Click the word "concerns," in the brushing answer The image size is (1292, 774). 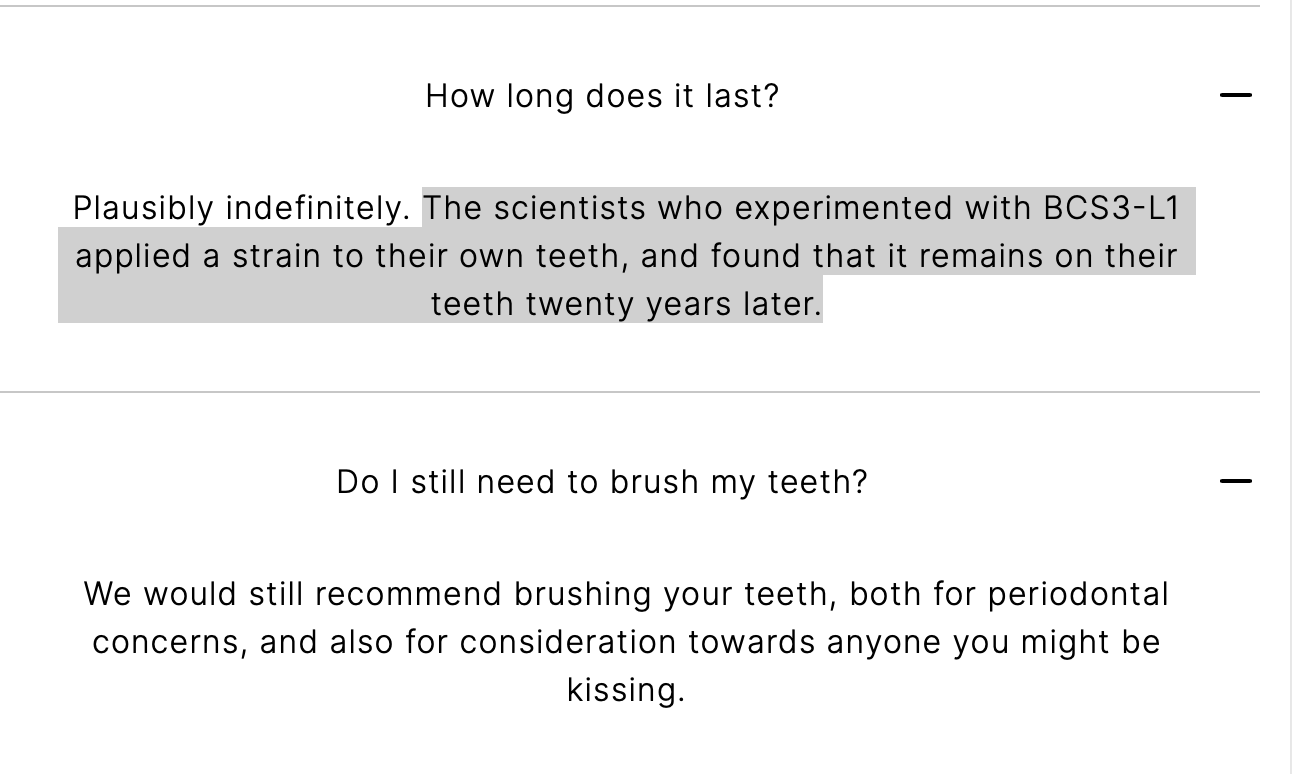[169, 642]
